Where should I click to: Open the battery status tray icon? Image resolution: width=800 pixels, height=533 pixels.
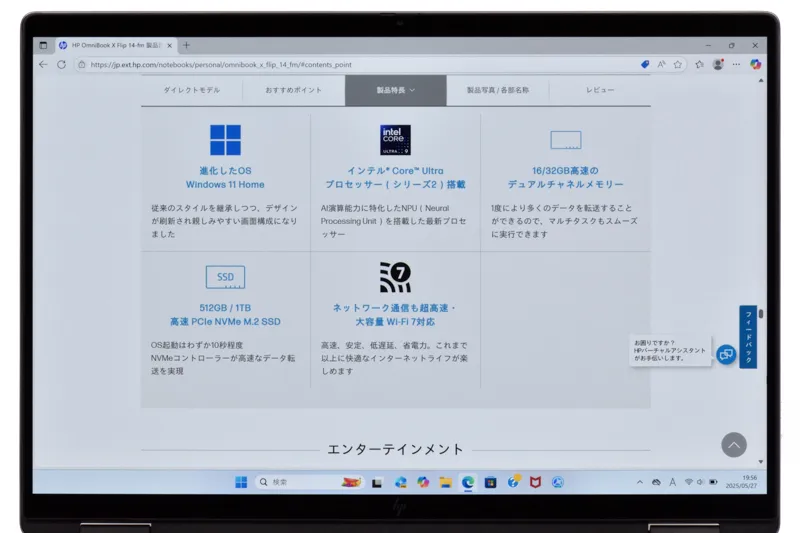point(713,482)
